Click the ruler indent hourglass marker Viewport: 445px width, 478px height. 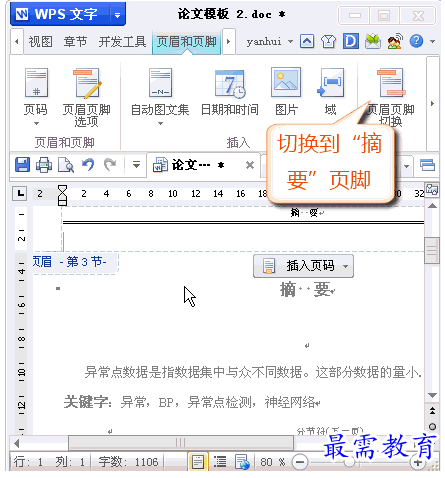(62, 195)
